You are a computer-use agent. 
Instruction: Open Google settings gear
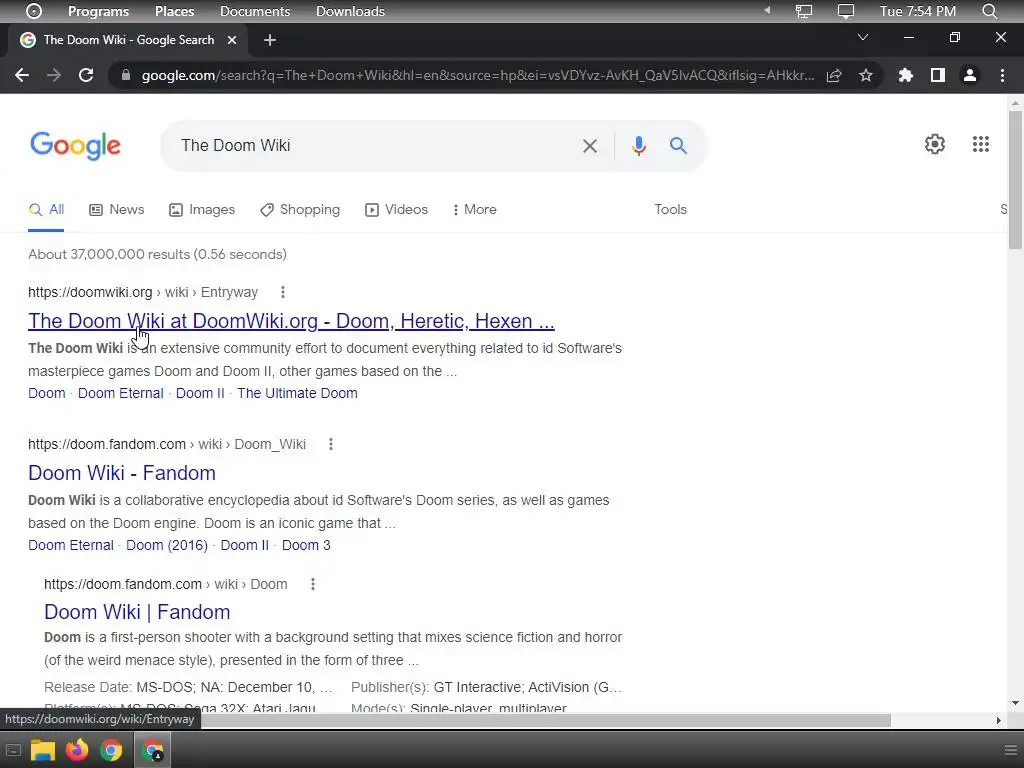(x=935, y=144)
